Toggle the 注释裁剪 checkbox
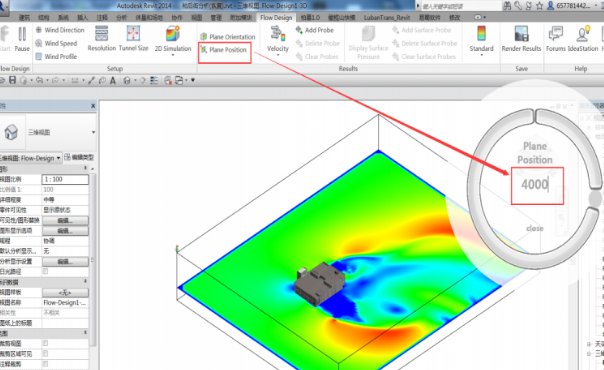Viewport: 604px width, 370px height. (45, 364)
